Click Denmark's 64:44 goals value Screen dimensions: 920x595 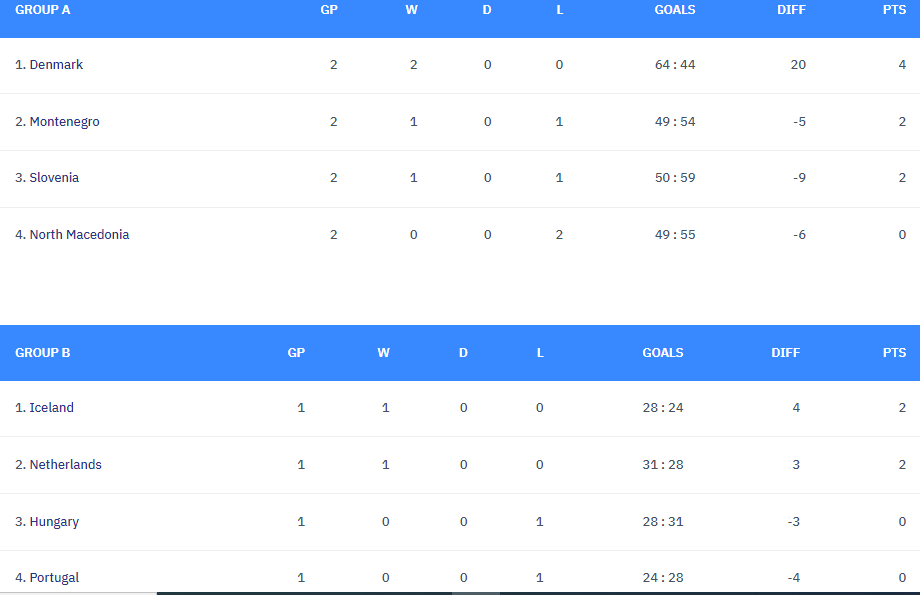675,65
